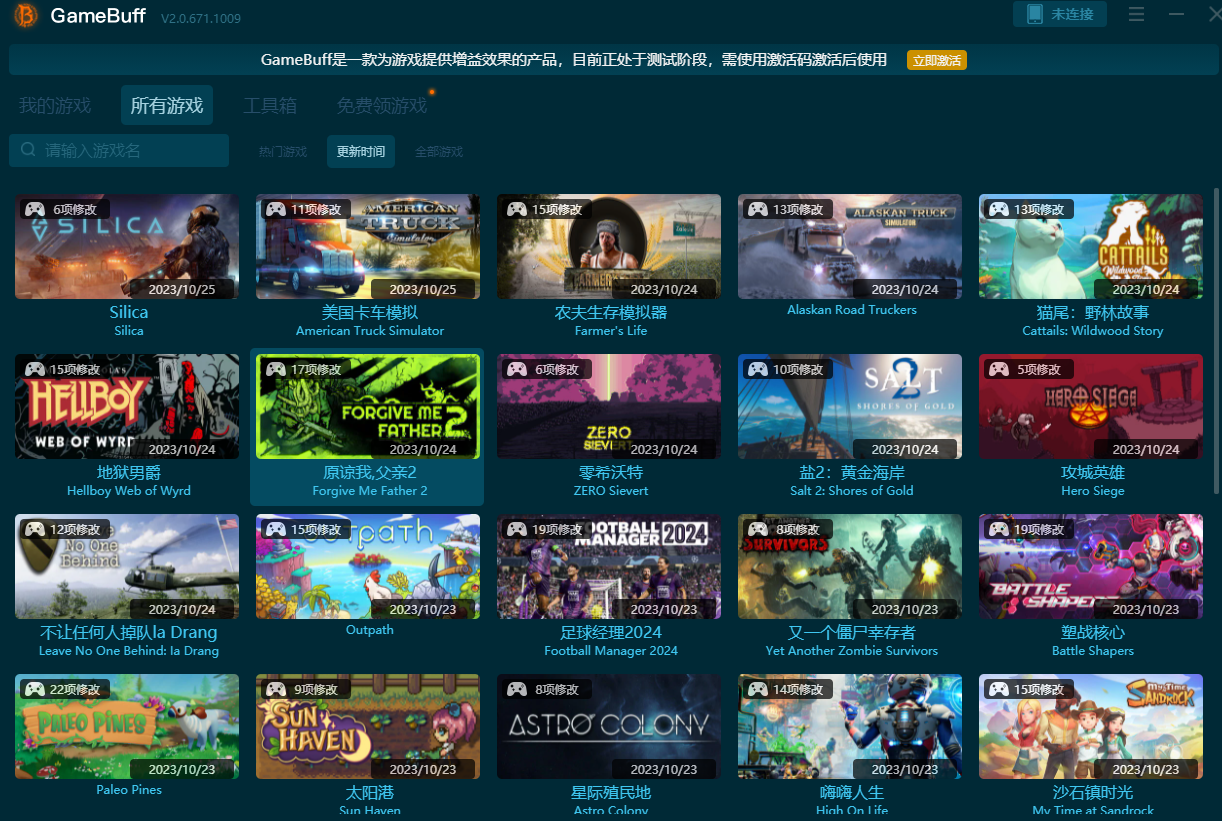Click the title 又一个僵尸幸存者
Image resolution: width=1222 pixels, height=821 pixels.
[x=852, y=632]
